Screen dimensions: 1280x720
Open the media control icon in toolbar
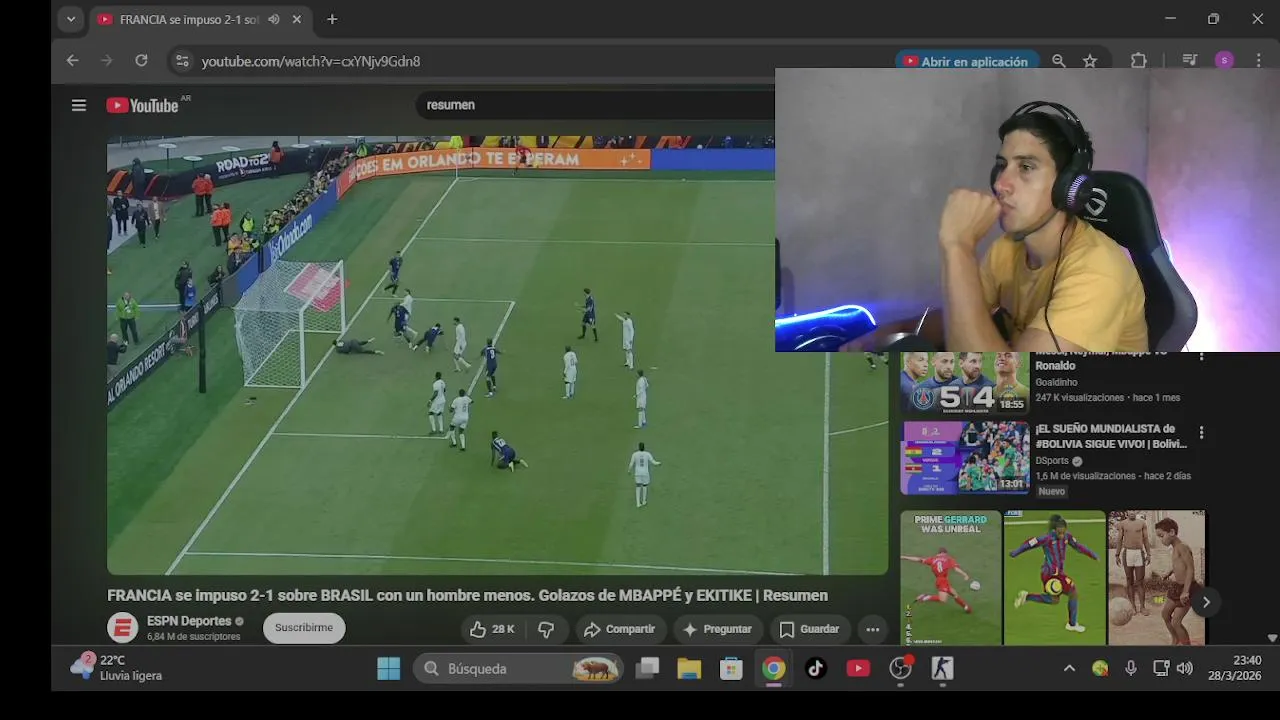[1189, 61]
